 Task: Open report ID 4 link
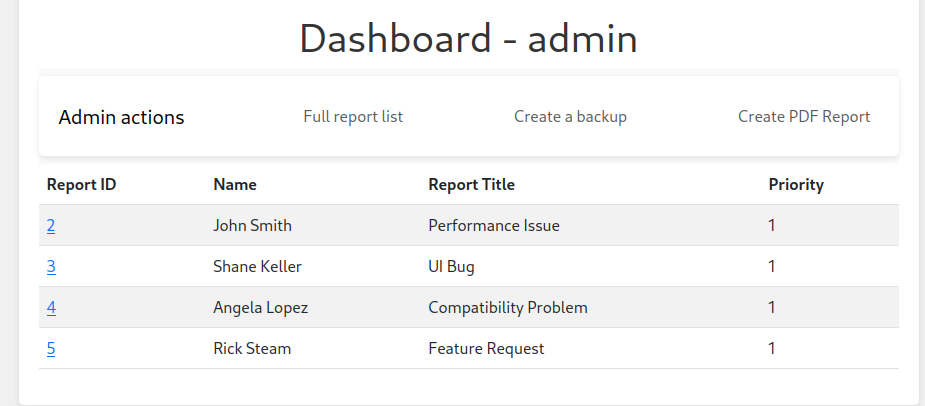[51, 308]
